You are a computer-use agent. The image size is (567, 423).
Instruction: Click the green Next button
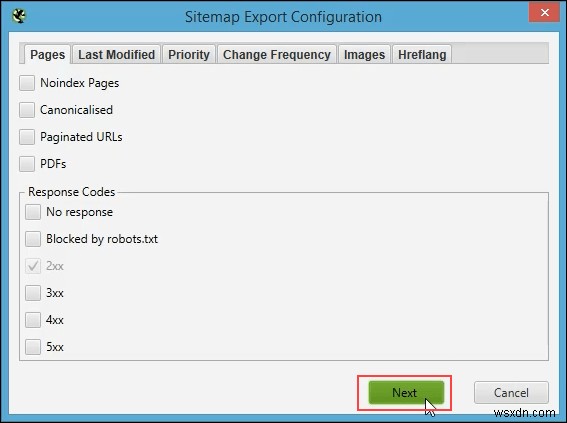coord(406,393)
